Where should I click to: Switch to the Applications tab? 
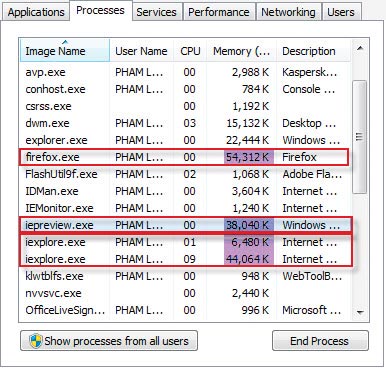pos(36,12)
